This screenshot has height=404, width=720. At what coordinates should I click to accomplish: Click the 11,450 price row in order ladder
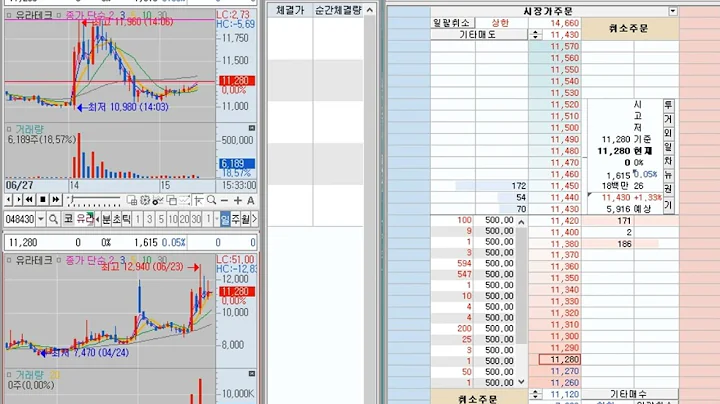(x=555, y=185)
